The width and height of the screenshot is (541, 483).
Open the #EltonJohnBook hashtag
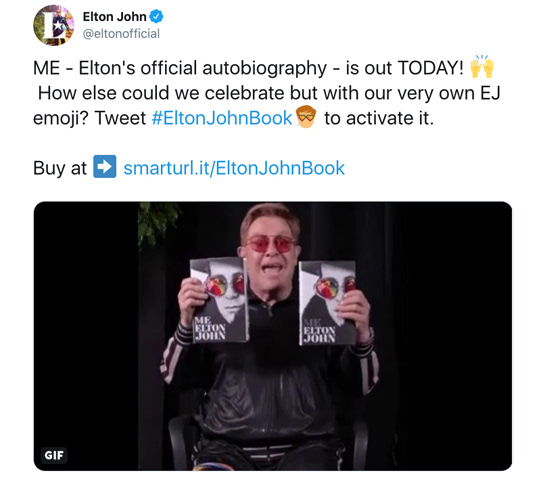pyautogui.click(x=222, y=118)
